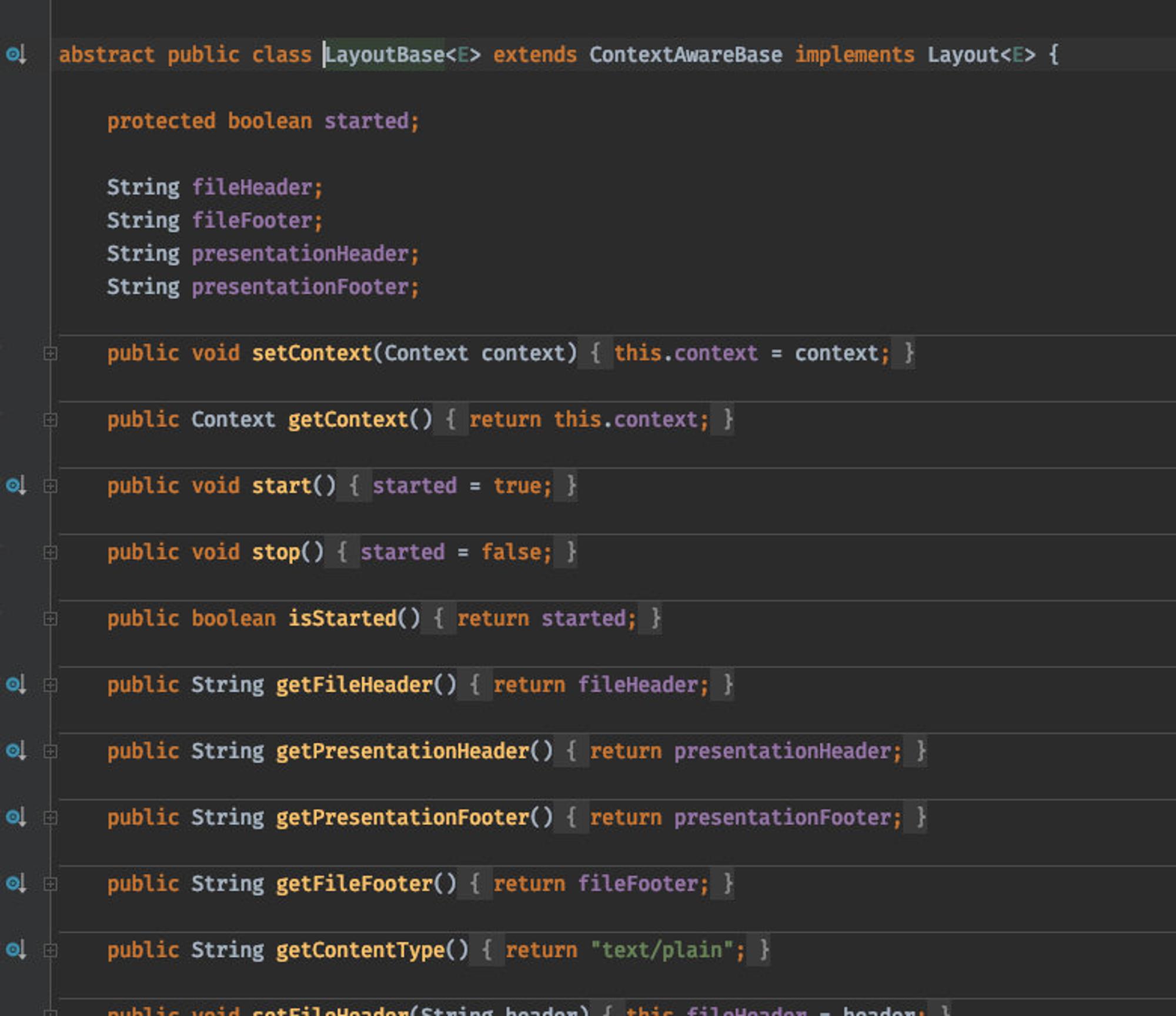This screenshot has height=1016, width=1176.
Task: Click the 'implements' keyword
Action: [855, 55]
